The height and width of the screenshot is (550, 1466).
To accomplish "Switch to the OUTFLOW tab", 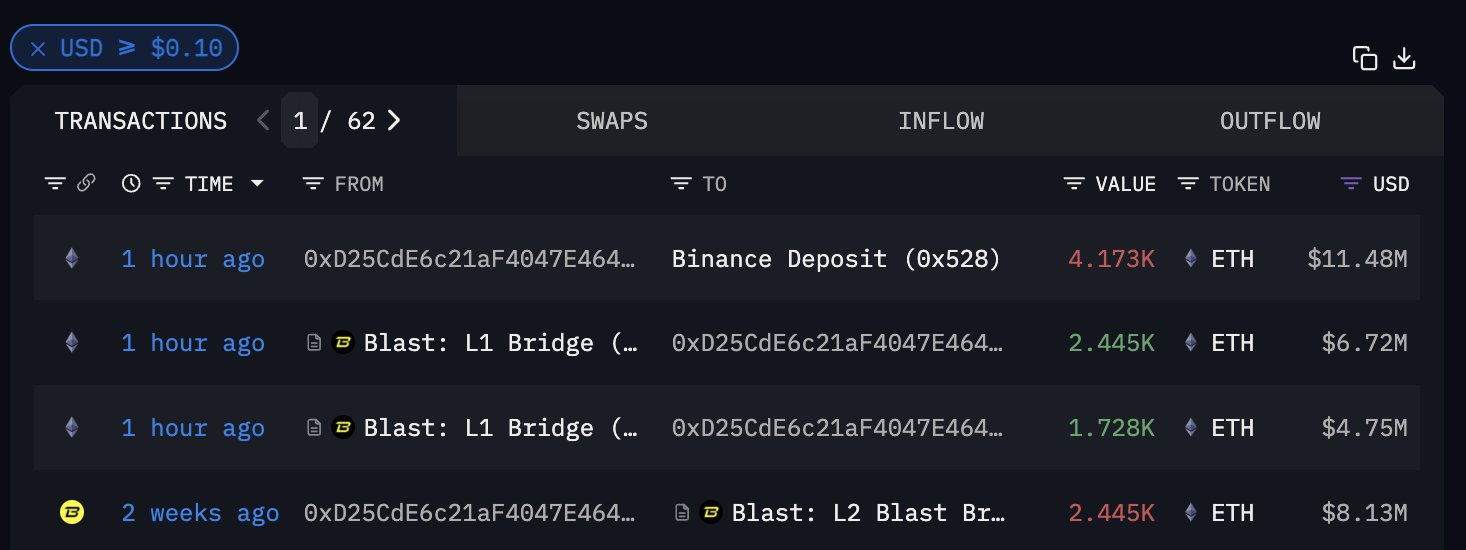I will [x=1270, y=121].
